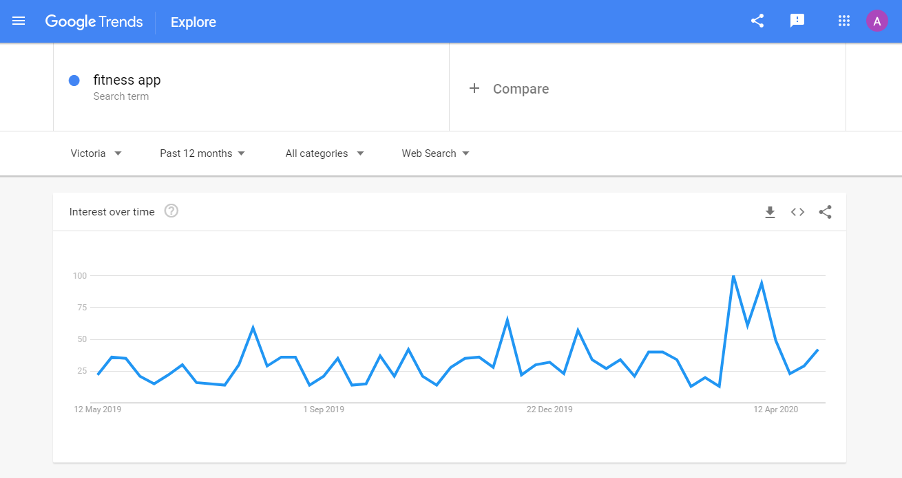902x478 pixels.
Task: Open the account avatar "A"
Action: pyautogui.click(x=877, y=21)
